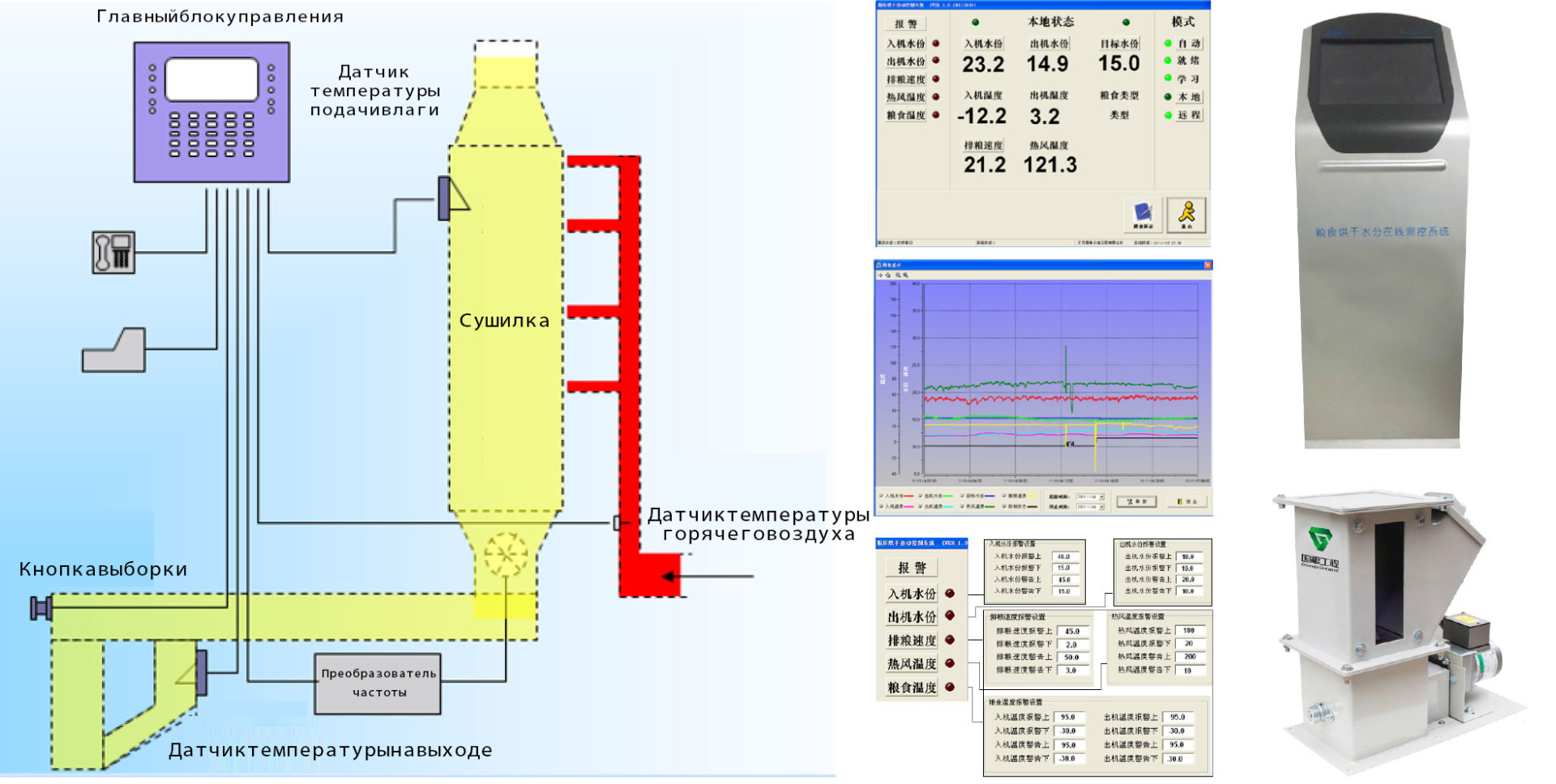This screenshot has width=1556, height=784.
Task: Uncheck the black-line series checkbox in chart legend
Action: pyautogui.click(x=1004, y=506)
